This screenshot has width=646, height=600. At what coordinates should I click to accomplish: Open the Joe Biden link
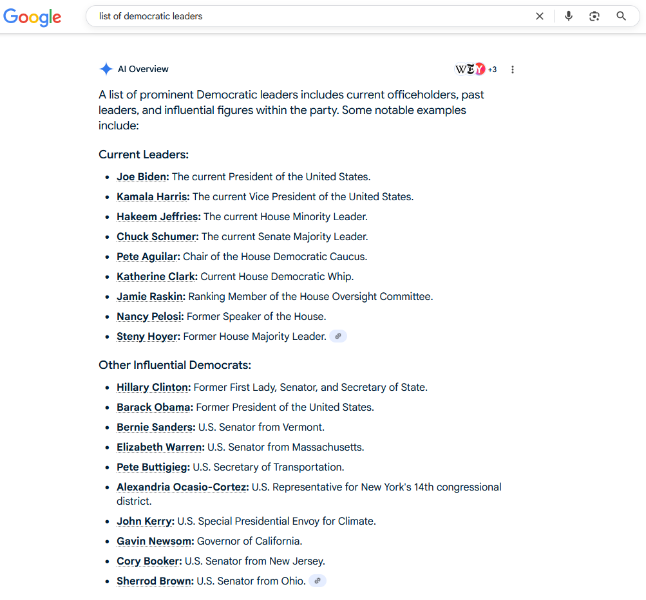[142, 177]
